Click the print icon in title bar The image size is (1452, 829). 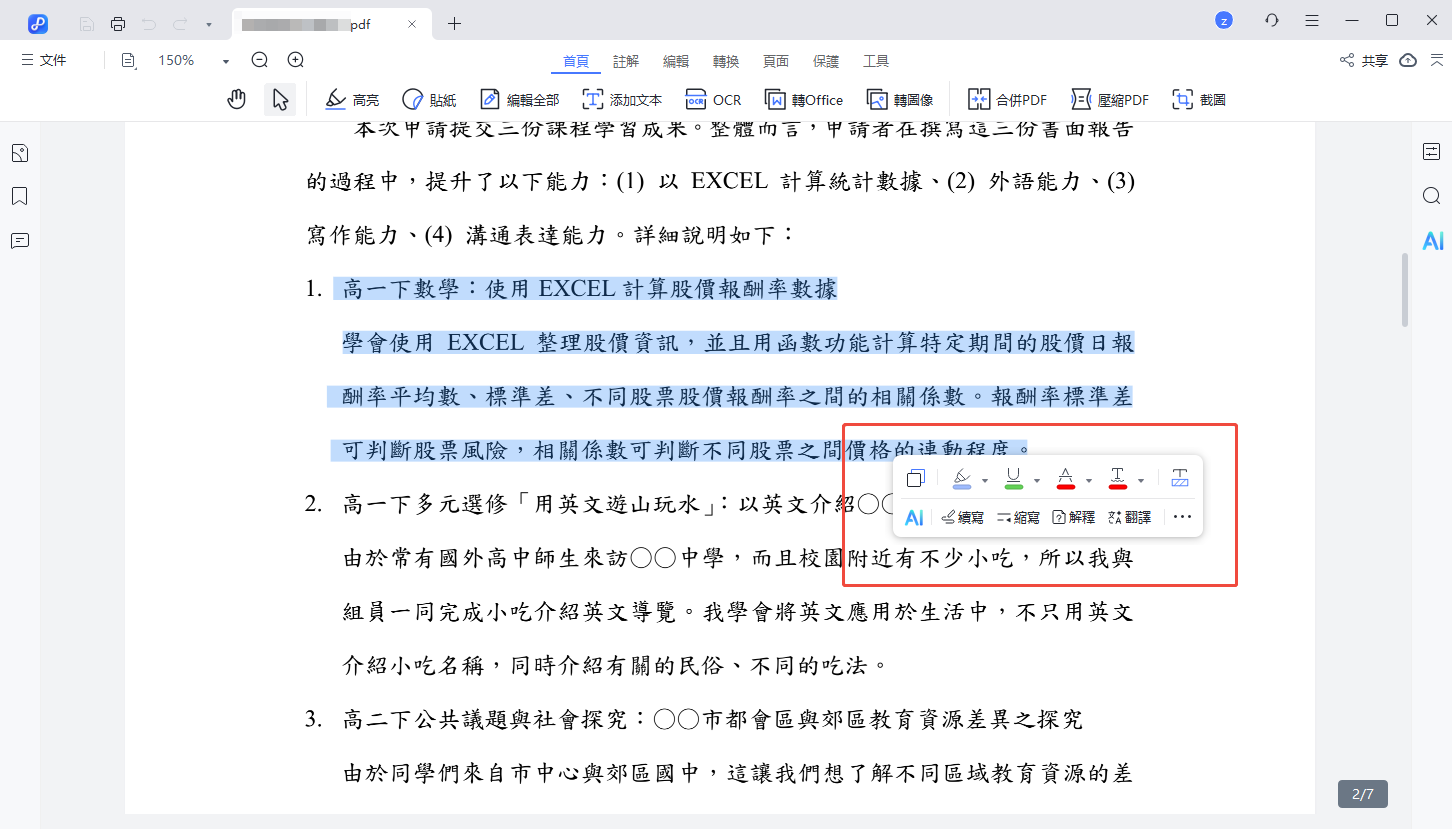click(118, 23)
